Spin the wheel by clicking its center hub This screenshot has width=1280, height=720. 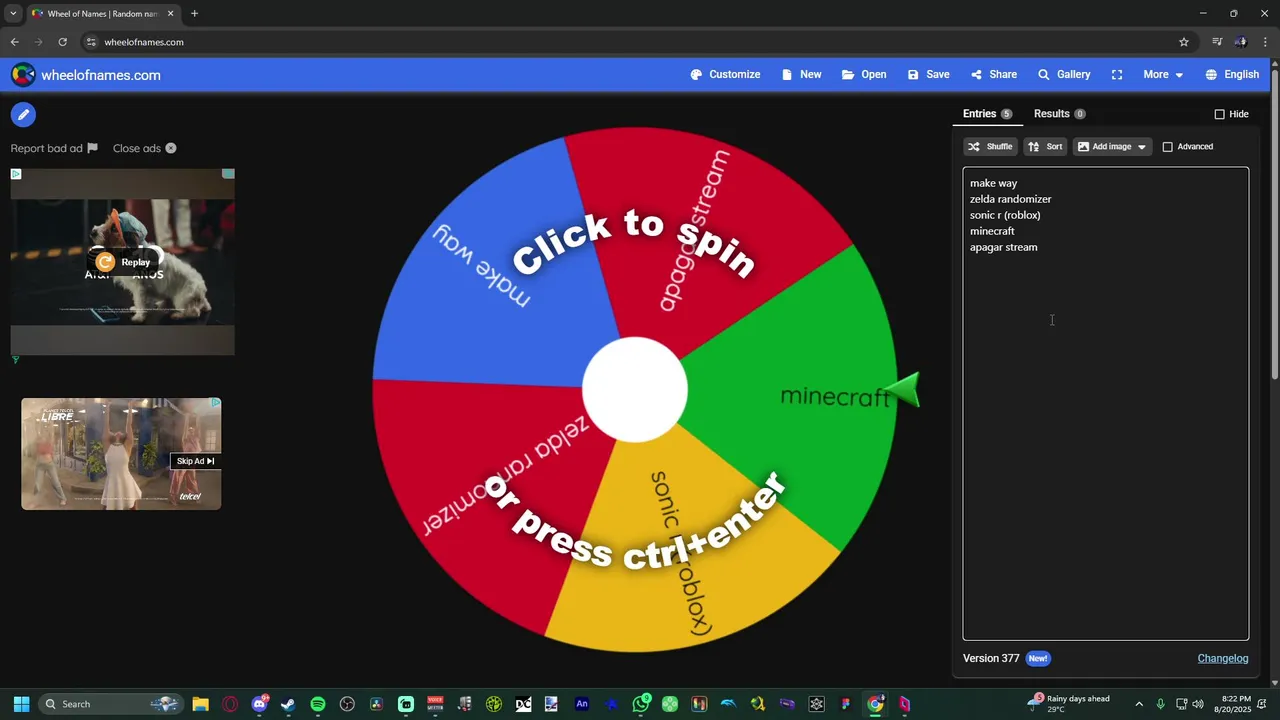point(635,390)
